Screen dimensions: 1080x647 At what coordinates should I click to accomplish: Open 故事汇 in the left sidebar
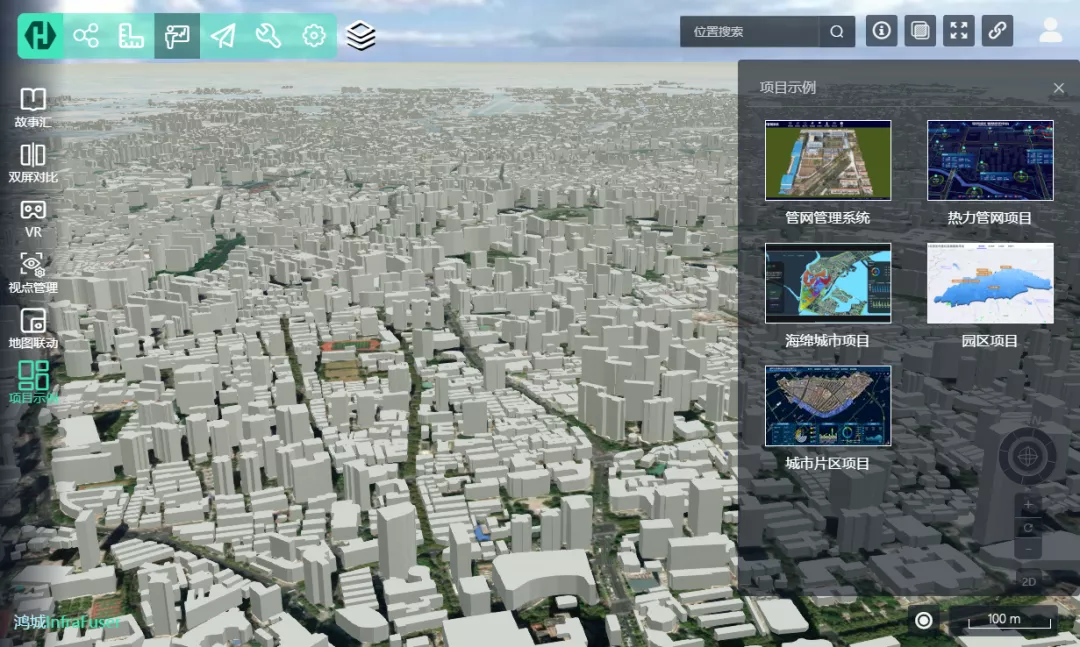(33, 107)
